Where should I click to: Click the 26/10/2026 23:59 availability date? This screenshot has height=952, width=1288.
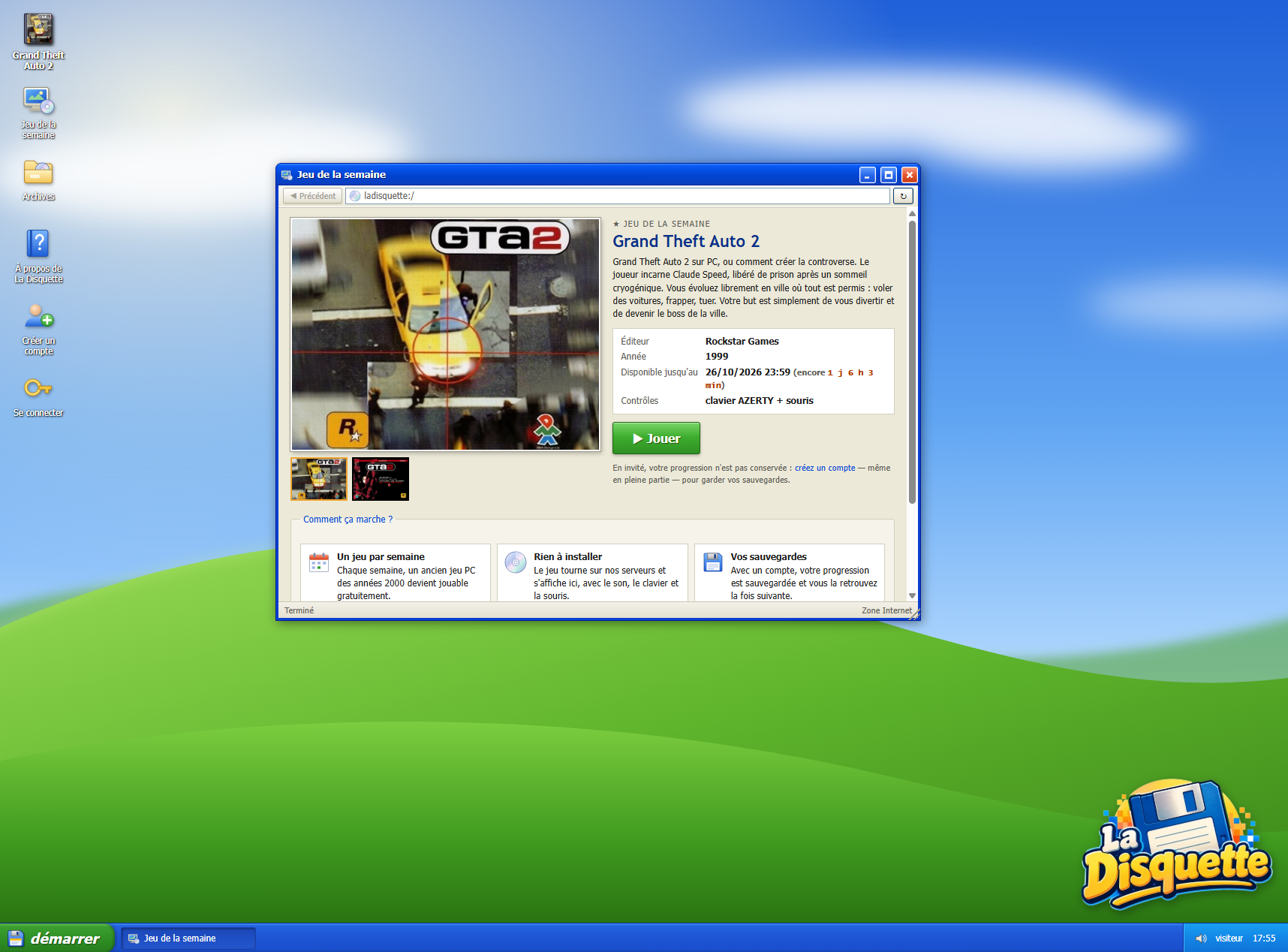[748, 372]
